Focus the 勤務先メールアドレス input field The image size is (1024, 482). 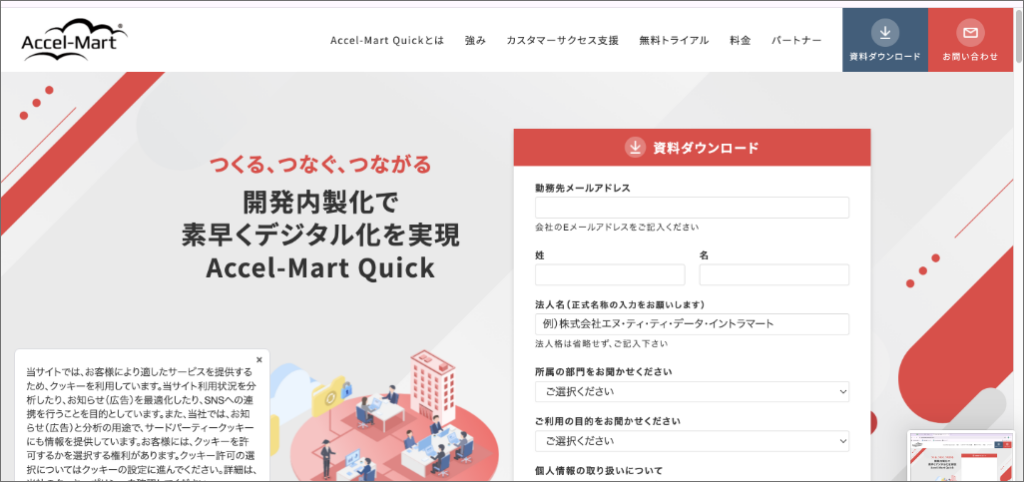[x=692, y=208]
